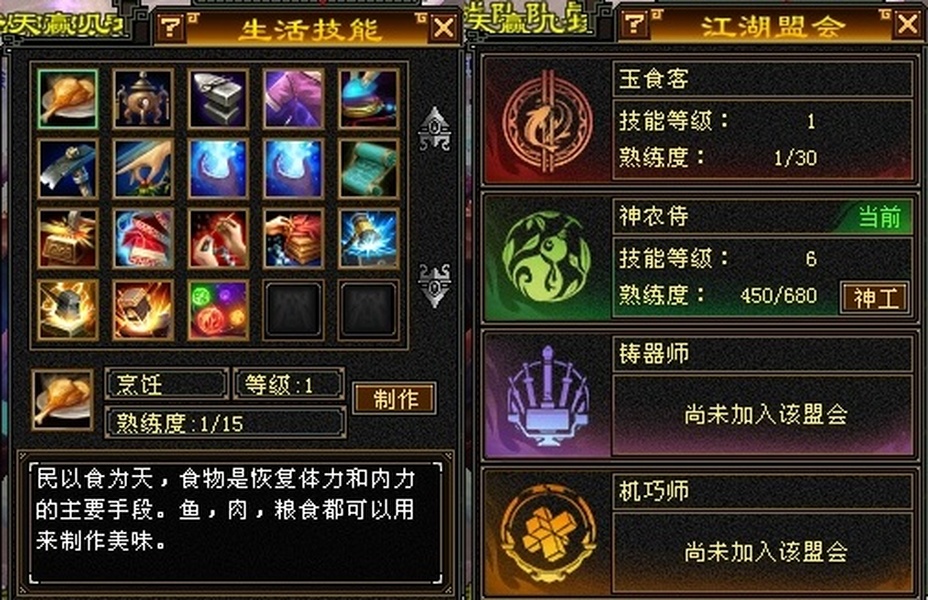Image resolution: width=928 pixels, height=600 pixels.
Task: Select the colored orbs skill icon
Action: 218,310
